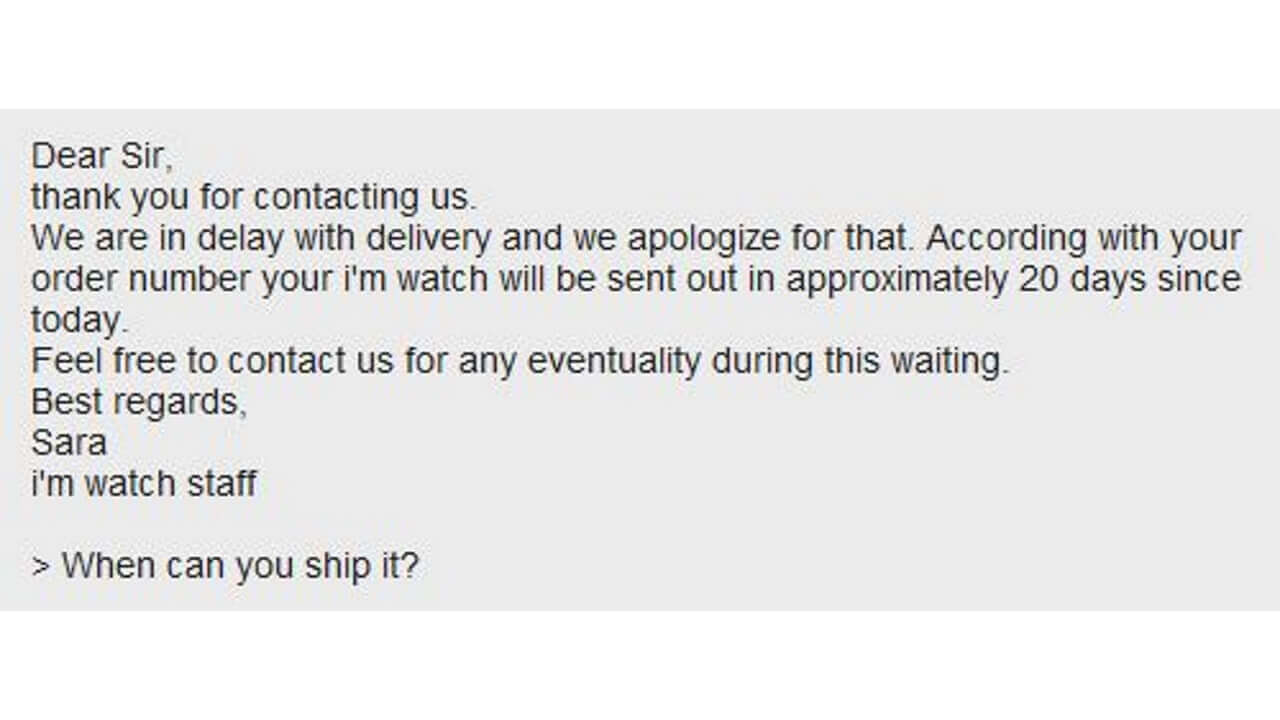Click the word "delivery" in the message
1280x720 pixels.
[x=424, y=239]
